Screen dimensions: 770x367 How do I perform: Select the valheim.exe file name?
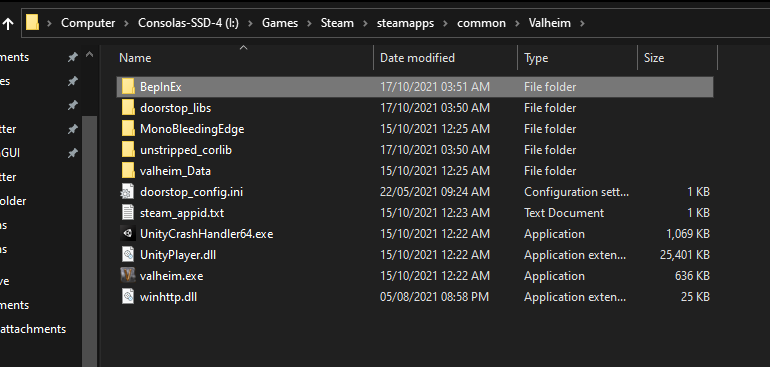(x=171, y=276)
